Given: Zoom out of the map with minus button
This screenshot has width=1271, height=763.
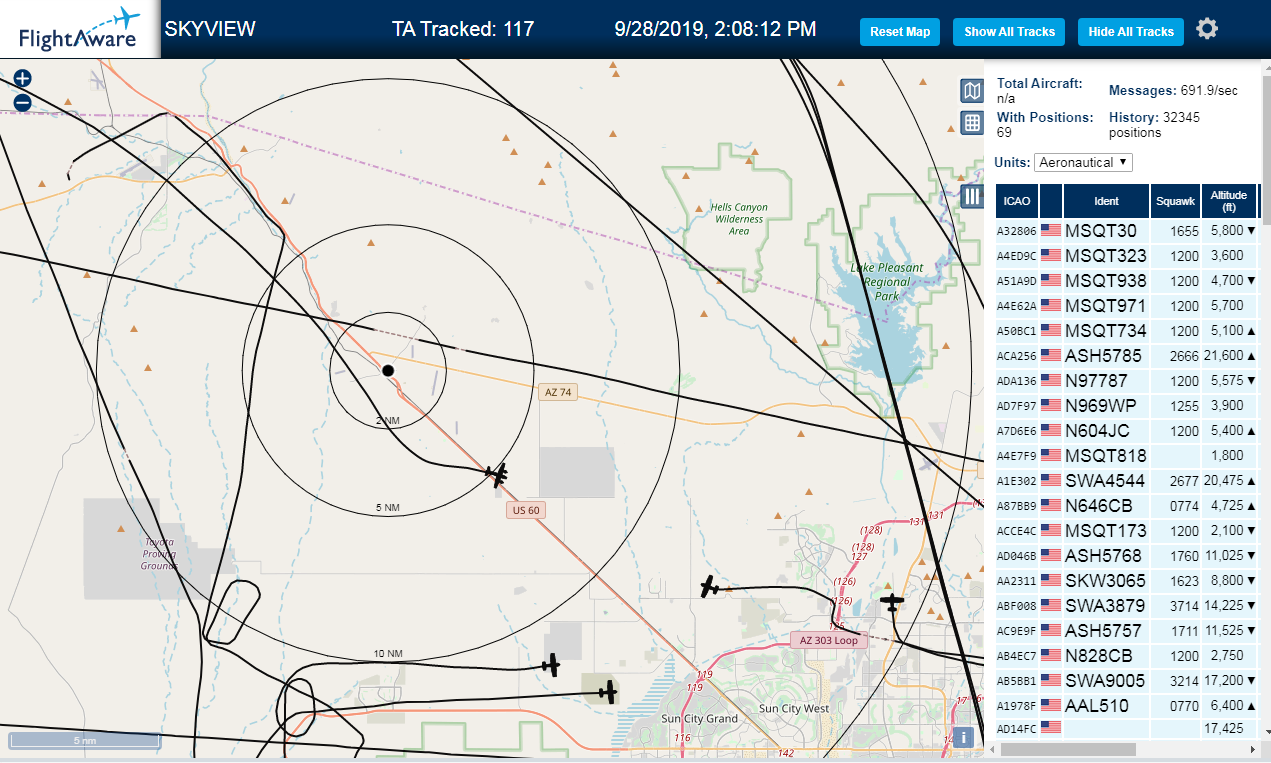Looking at the screenshot, I should [22, 102].
